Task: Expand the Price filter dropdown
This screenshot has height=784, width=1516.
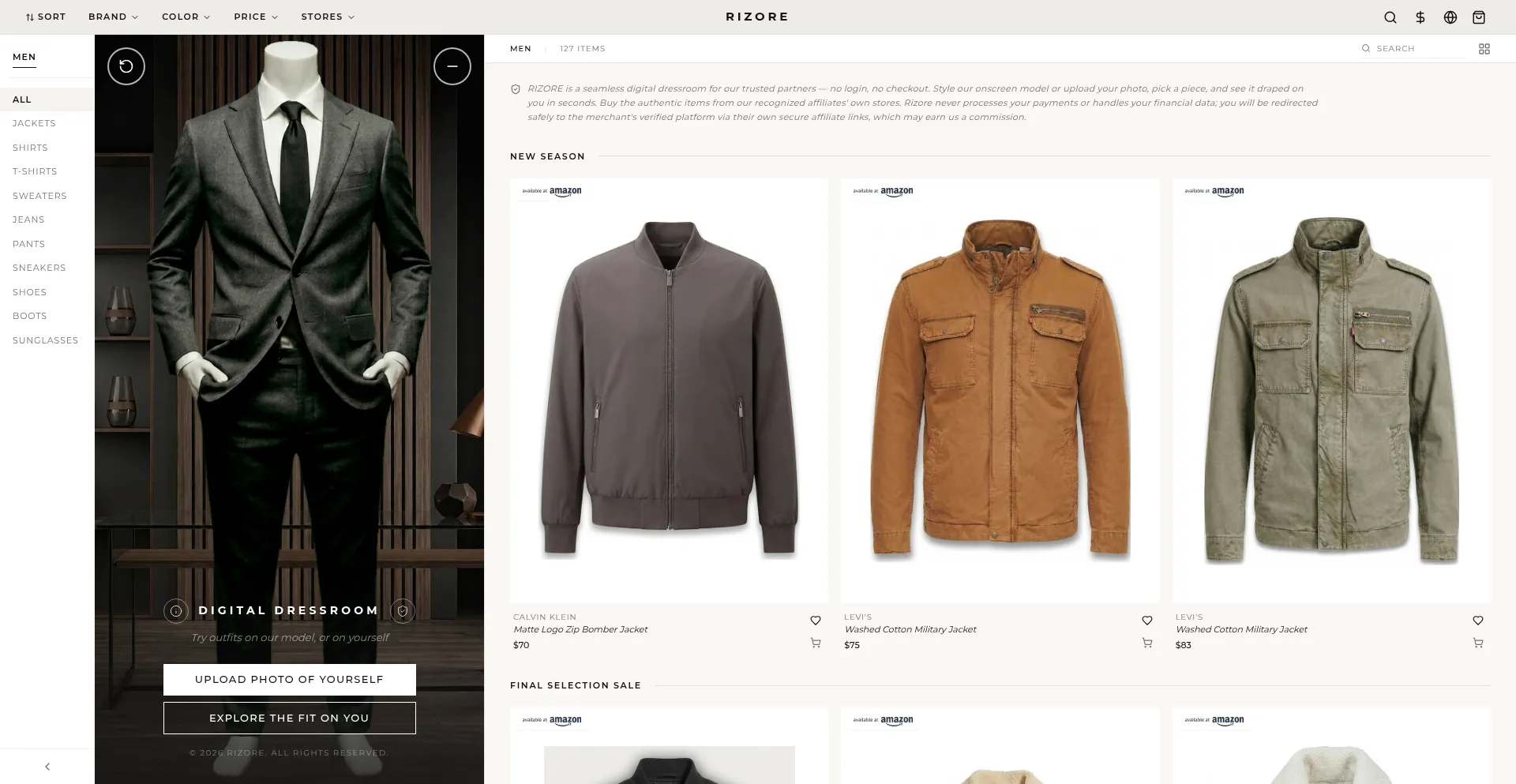Action: click(256, 17)
